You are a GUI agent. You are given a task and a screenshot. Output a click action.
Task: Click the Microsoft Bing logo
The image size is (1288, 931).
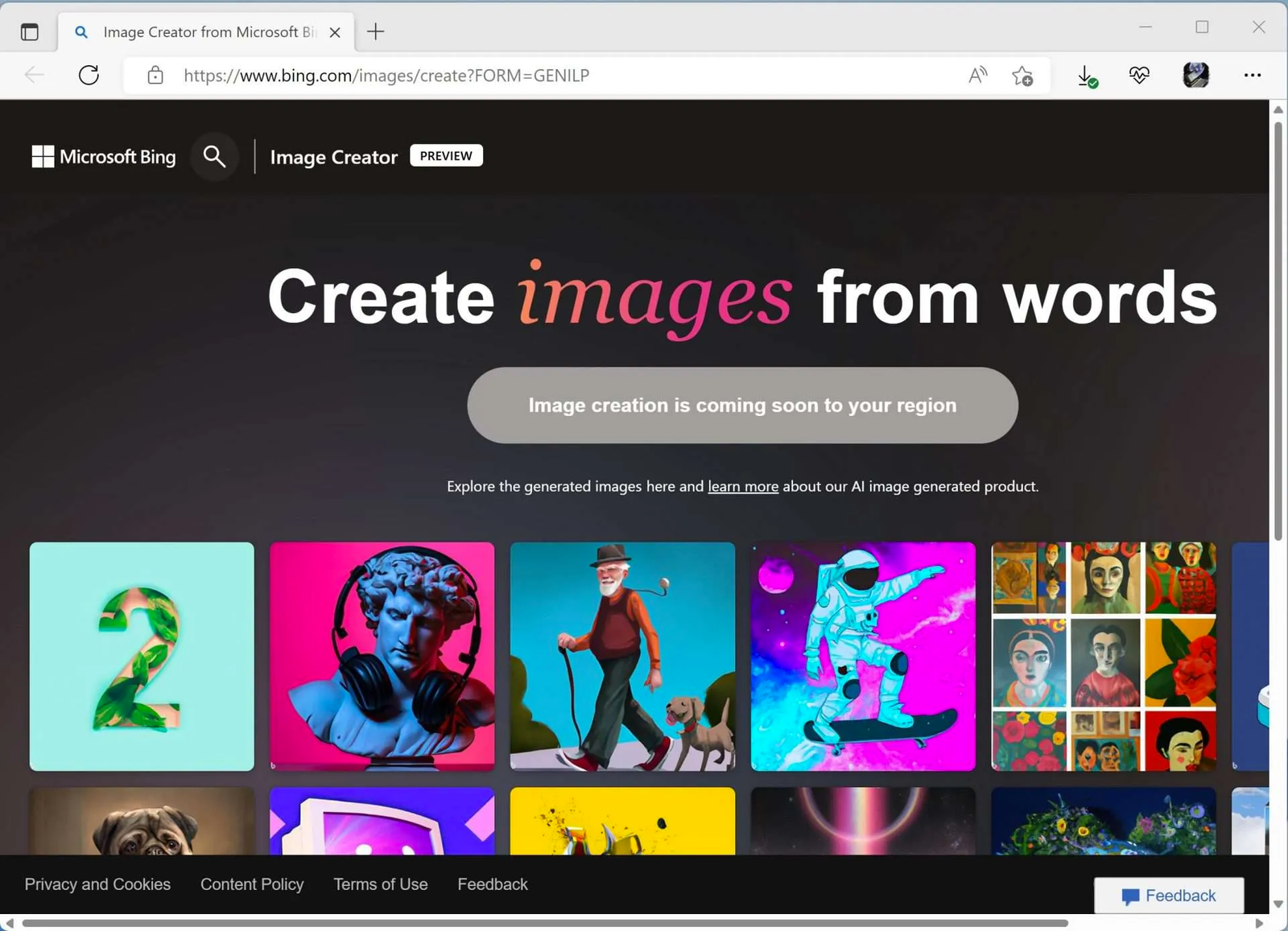point(103,156)
